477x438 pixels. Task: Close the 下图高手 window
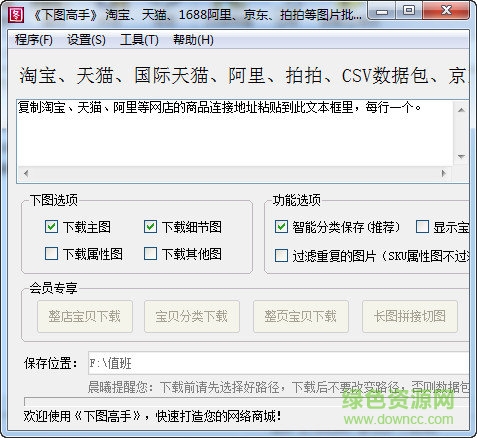click(x=446, y=11)
